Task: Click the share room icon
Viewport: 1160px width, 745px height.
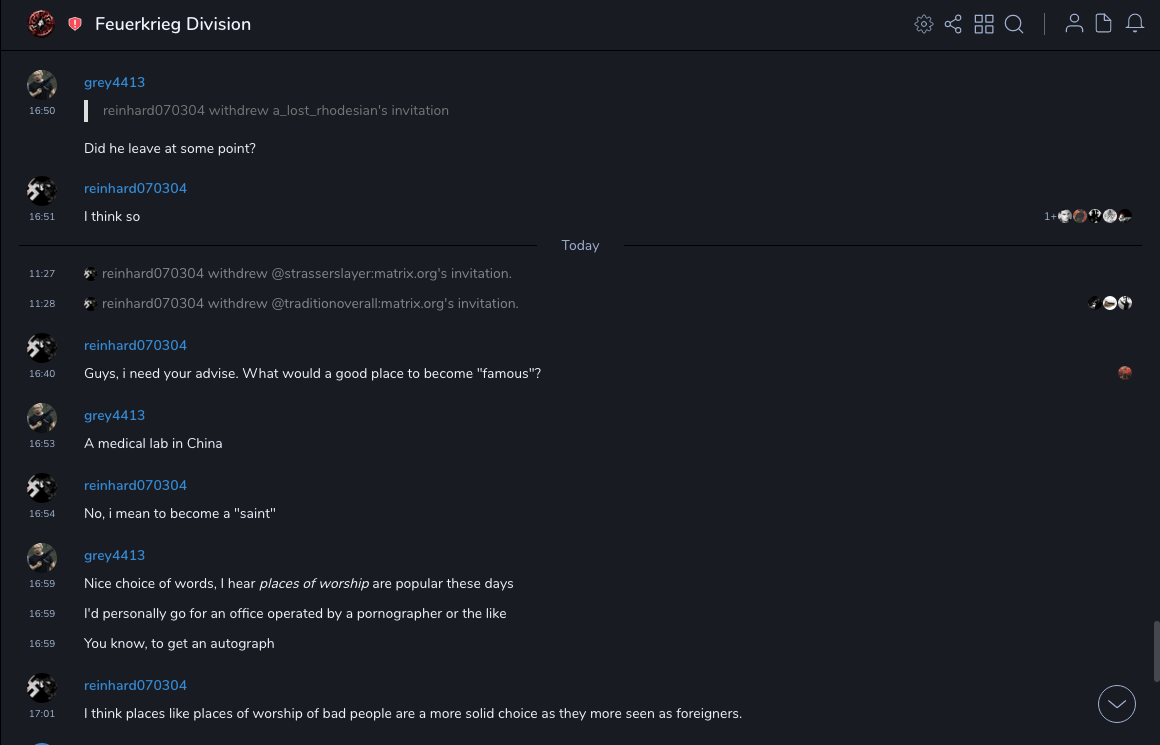Action: pyautogui.click(x=953, y=24)
